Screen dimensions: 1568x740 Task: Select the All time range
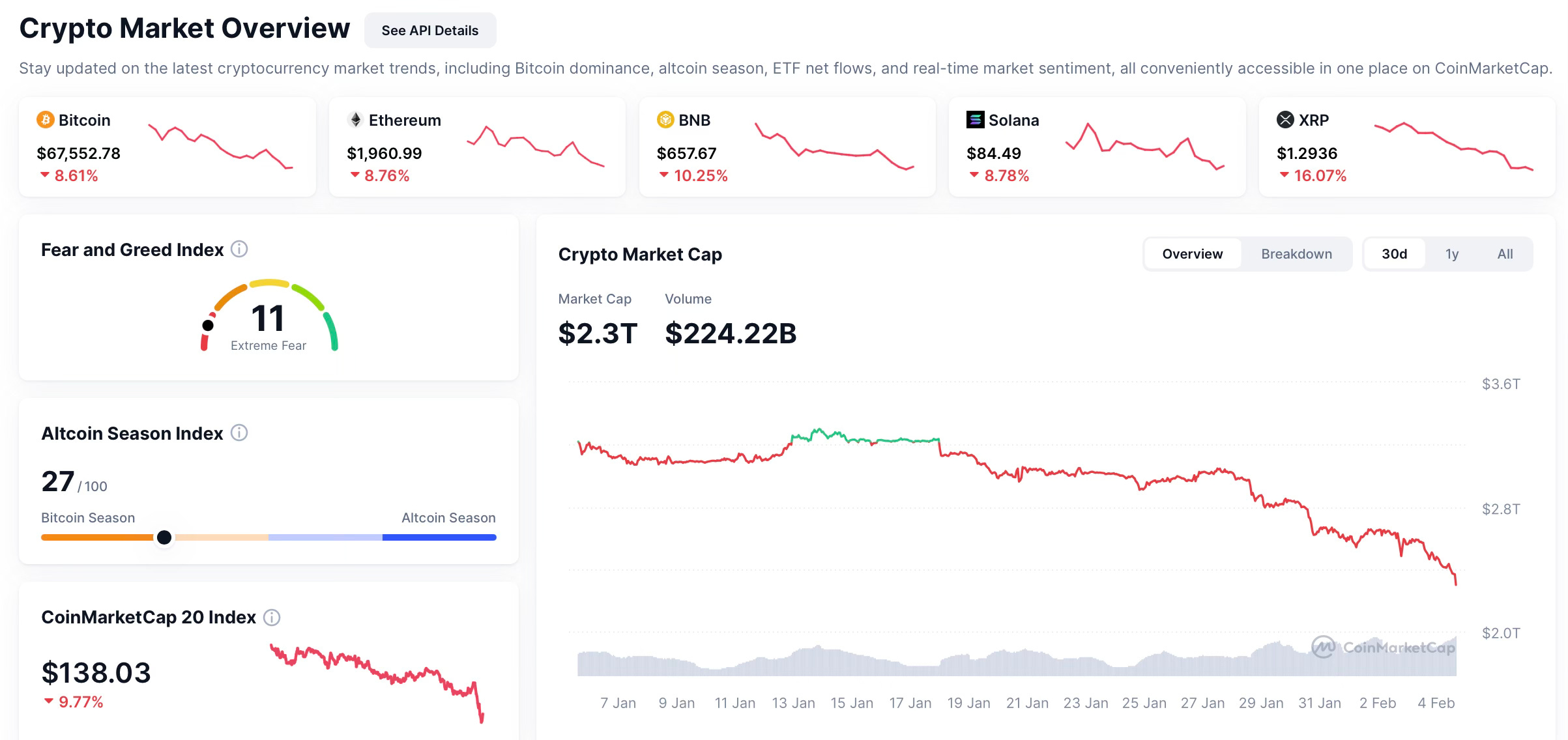click(1505, 254)
